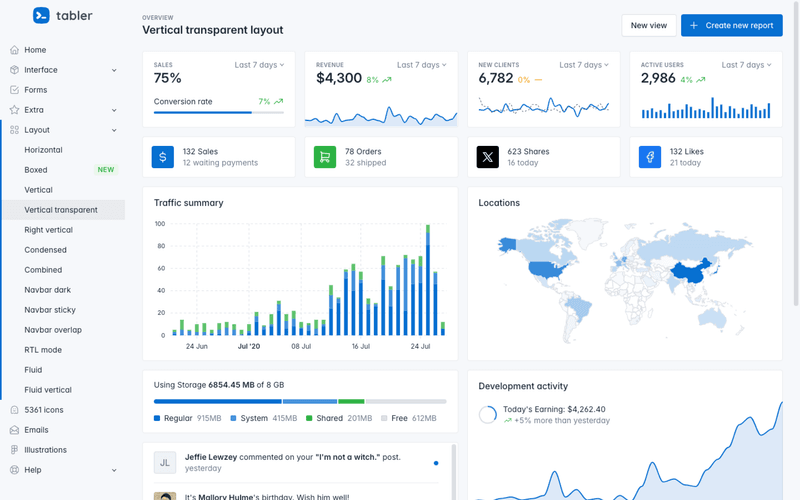This screenshot has height=500, width=800.
Task: Open Navbar sticky layout item
Action: (x=64, y=310)
